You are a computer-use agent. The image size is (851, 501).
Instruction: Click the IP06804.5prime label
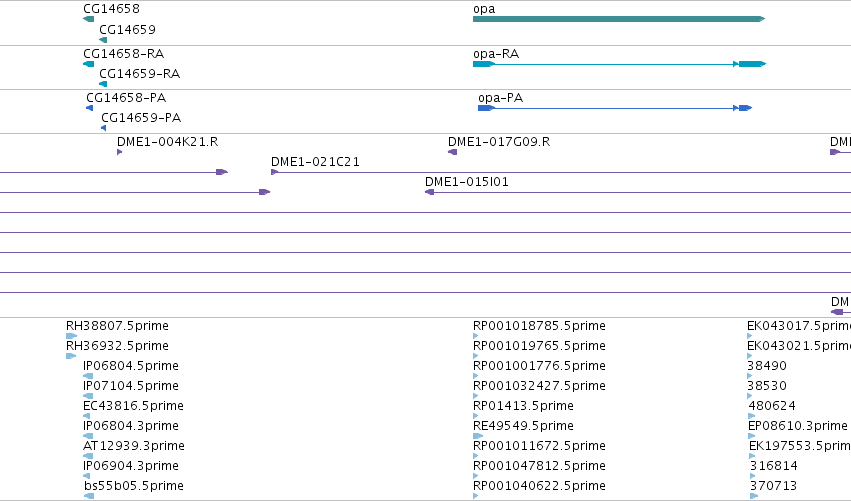coord(131,366)
